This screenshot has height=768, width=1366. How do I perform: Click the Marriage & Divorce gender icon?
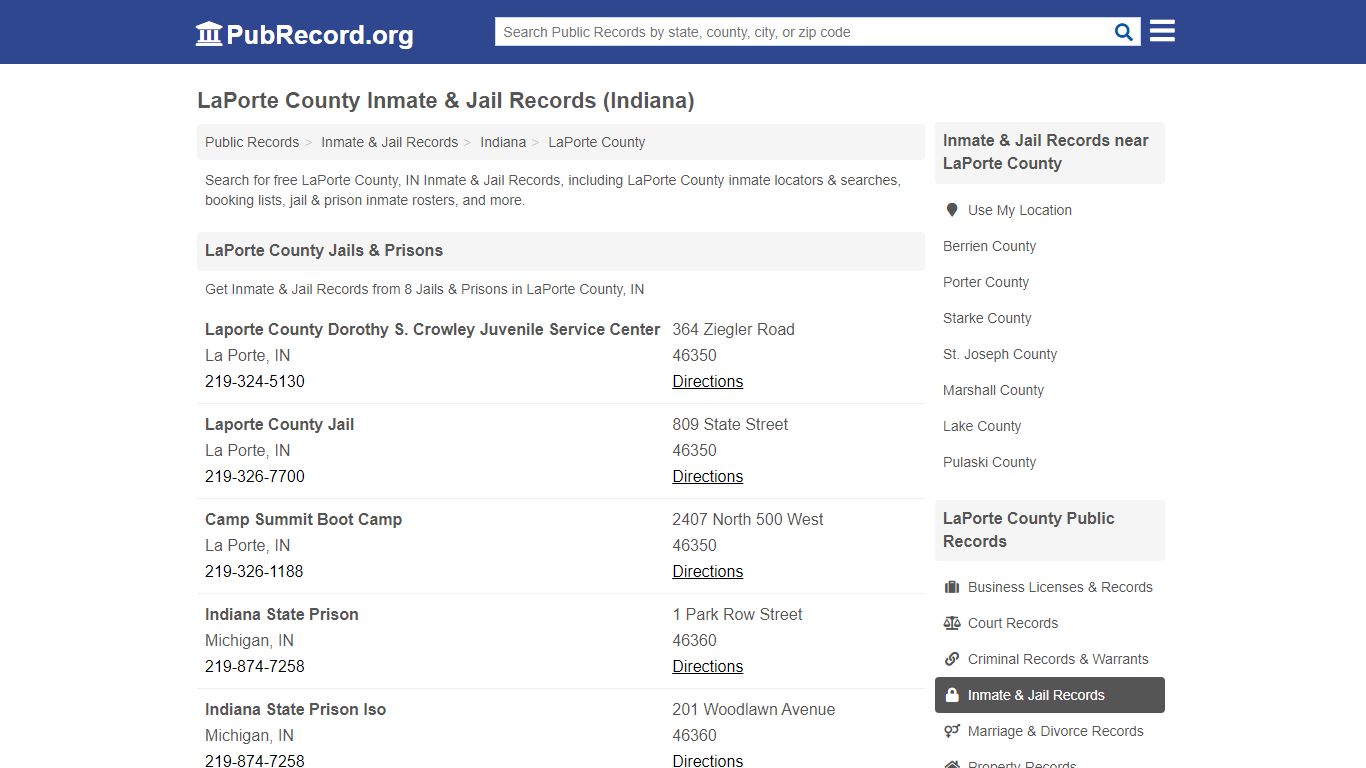[952, 731]
